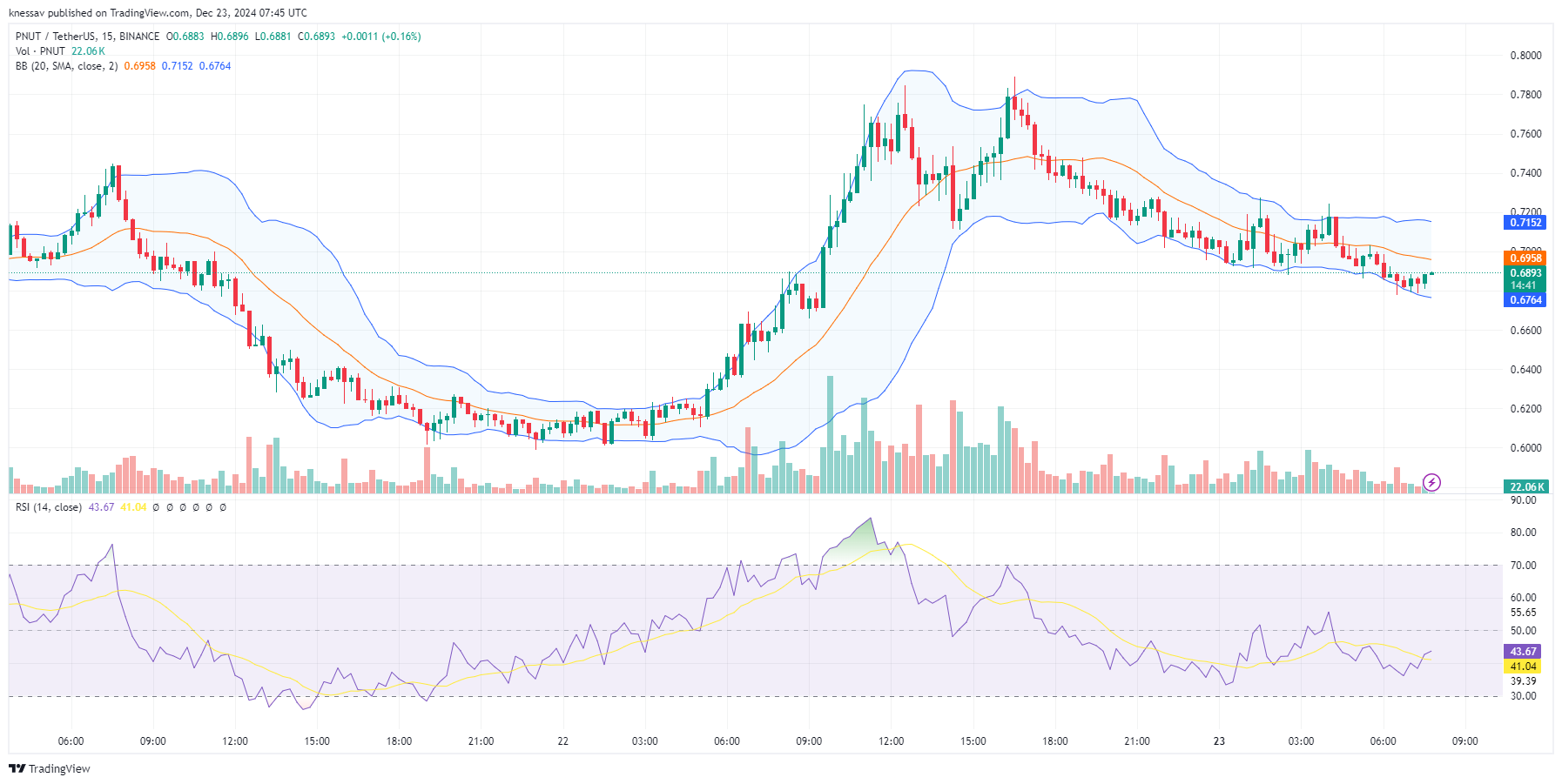Click the orange 0.6958 value in BB legend

tap(139, 66)
